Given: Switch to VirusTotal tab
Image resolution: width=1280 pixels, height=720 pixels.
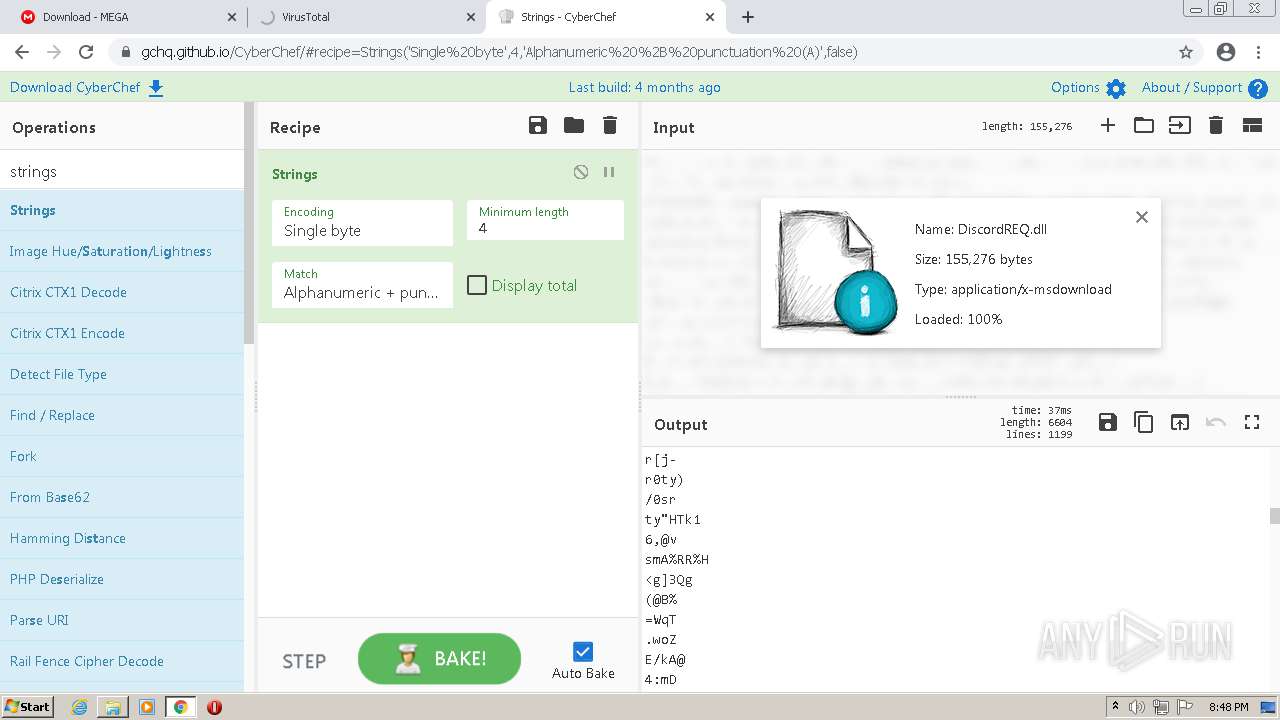Looking at the screenshot, I should [365, 17].
